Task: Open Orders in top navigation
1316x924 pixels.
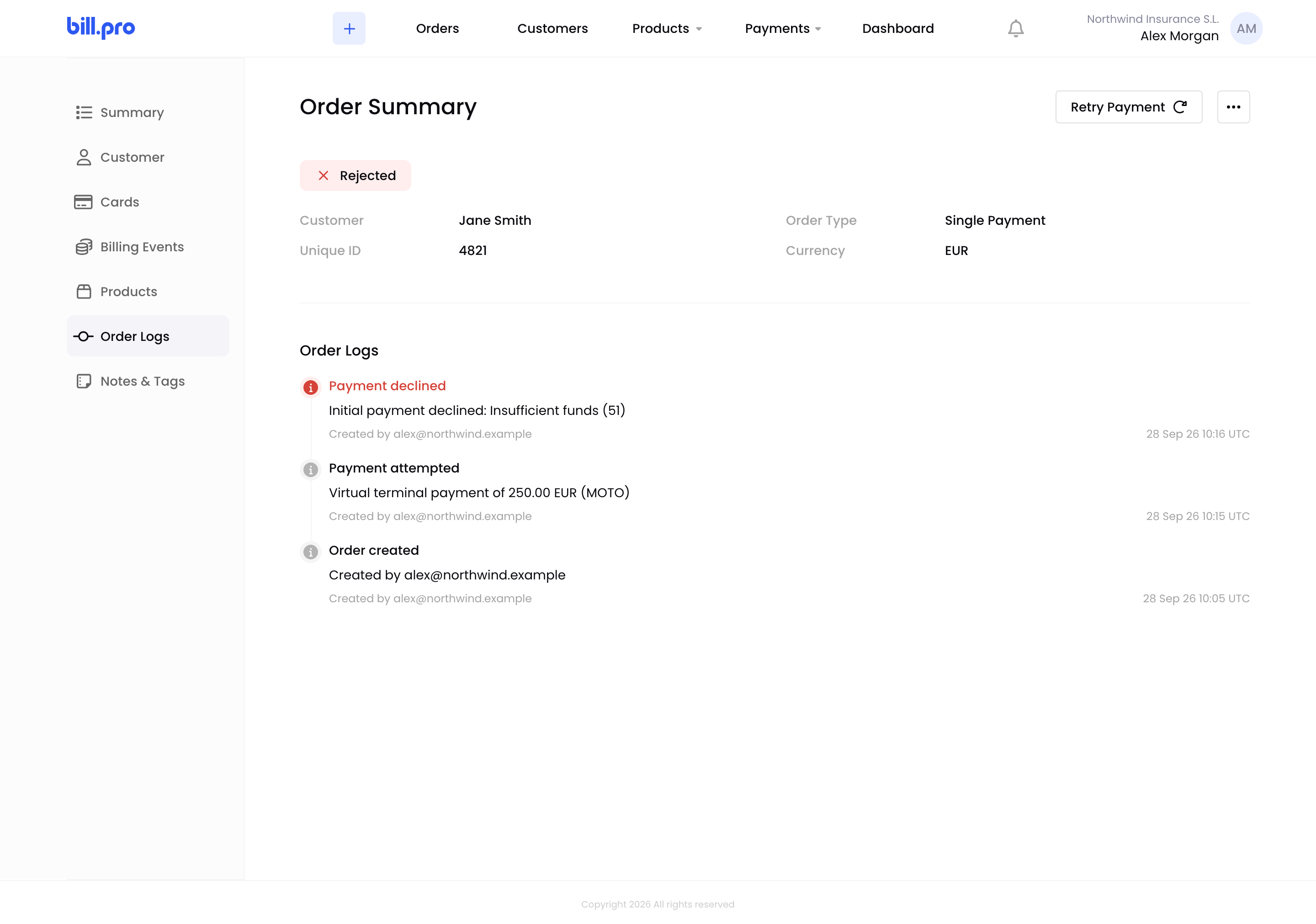Action: (437, 28)
